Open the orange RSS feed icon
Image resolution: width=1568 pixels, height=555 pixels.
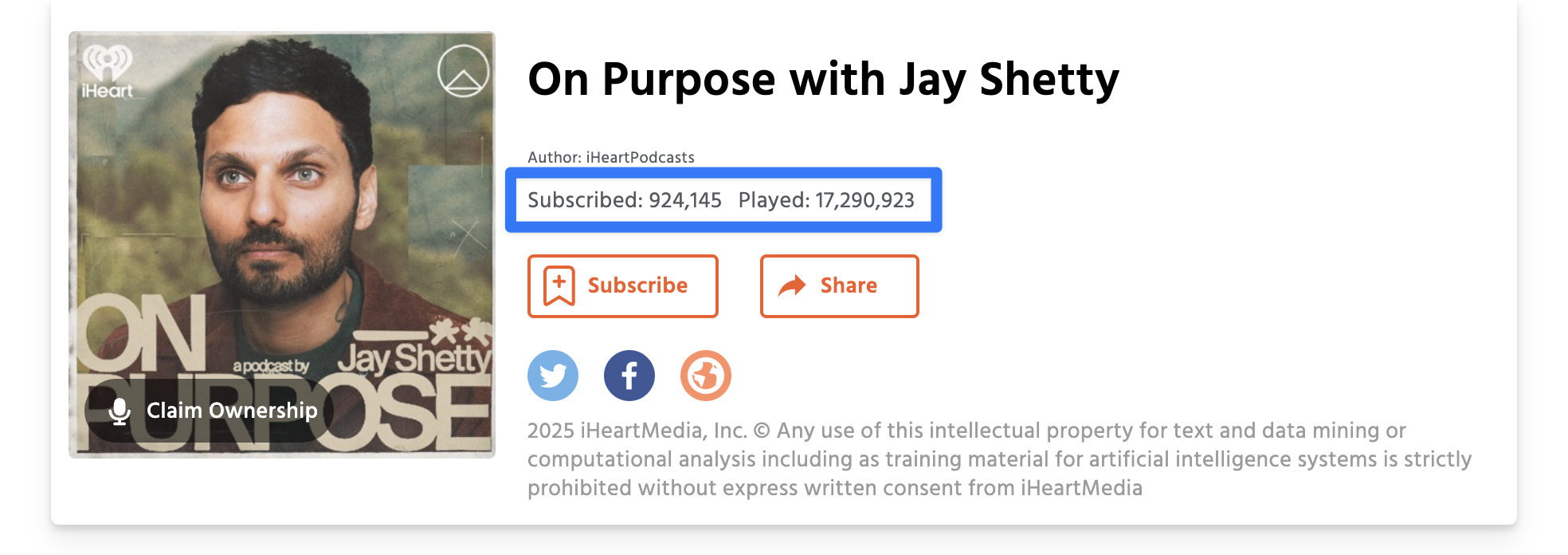coord(706,375)
